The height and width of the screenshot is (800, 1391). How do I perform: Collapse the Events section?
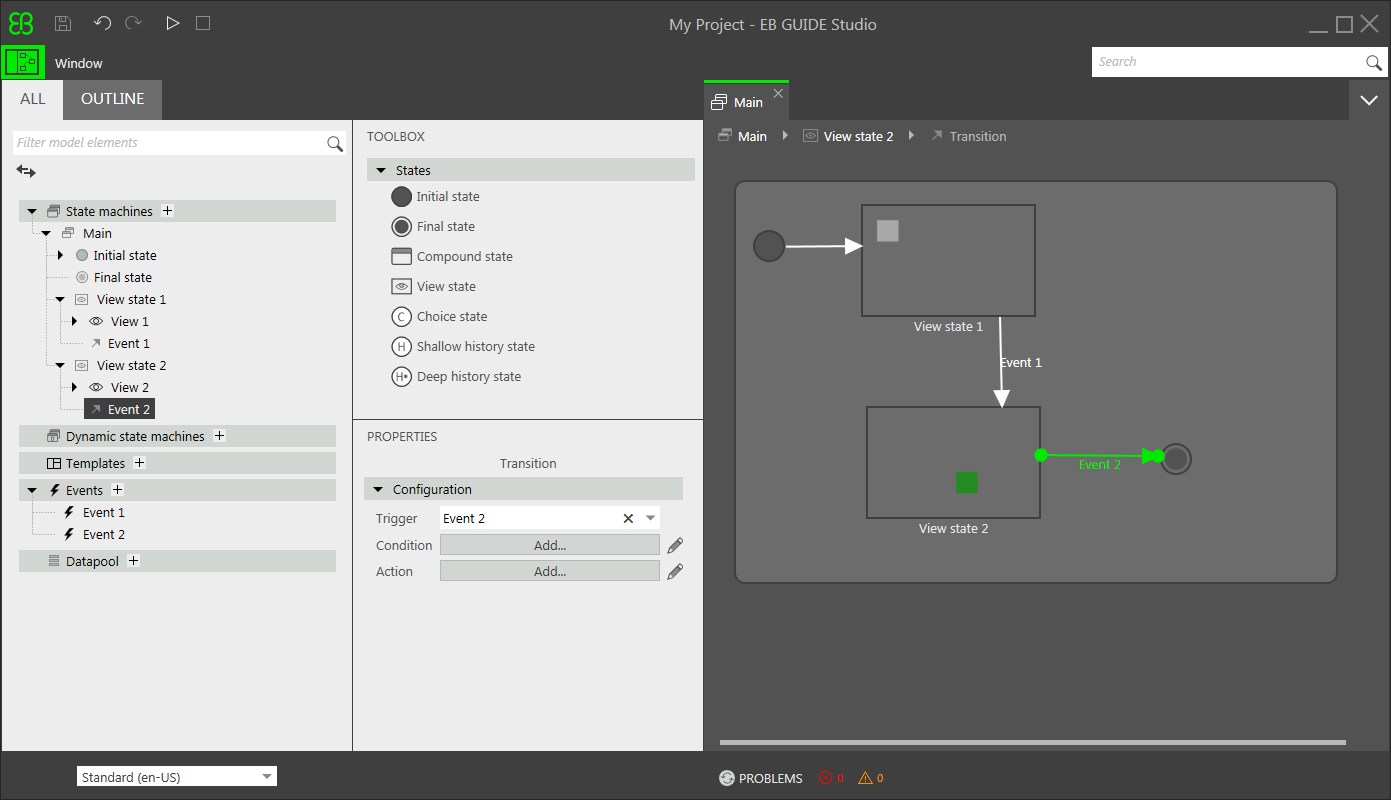[x=32, y=490]
